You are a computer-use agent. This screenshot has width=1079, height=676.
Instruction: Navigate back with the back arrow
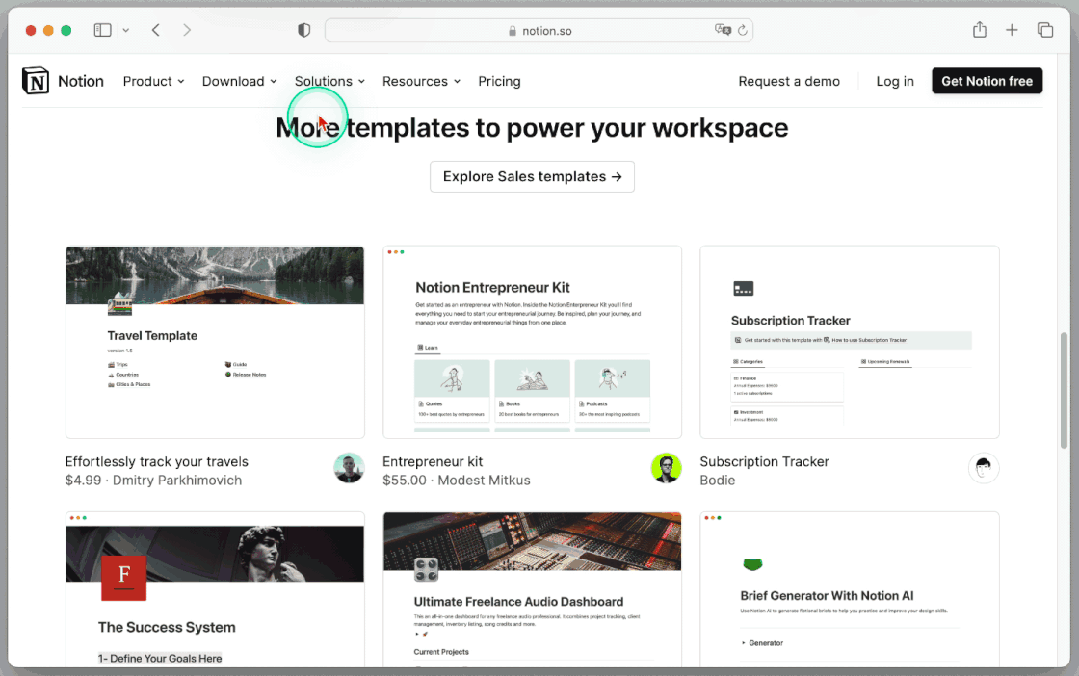155,30
